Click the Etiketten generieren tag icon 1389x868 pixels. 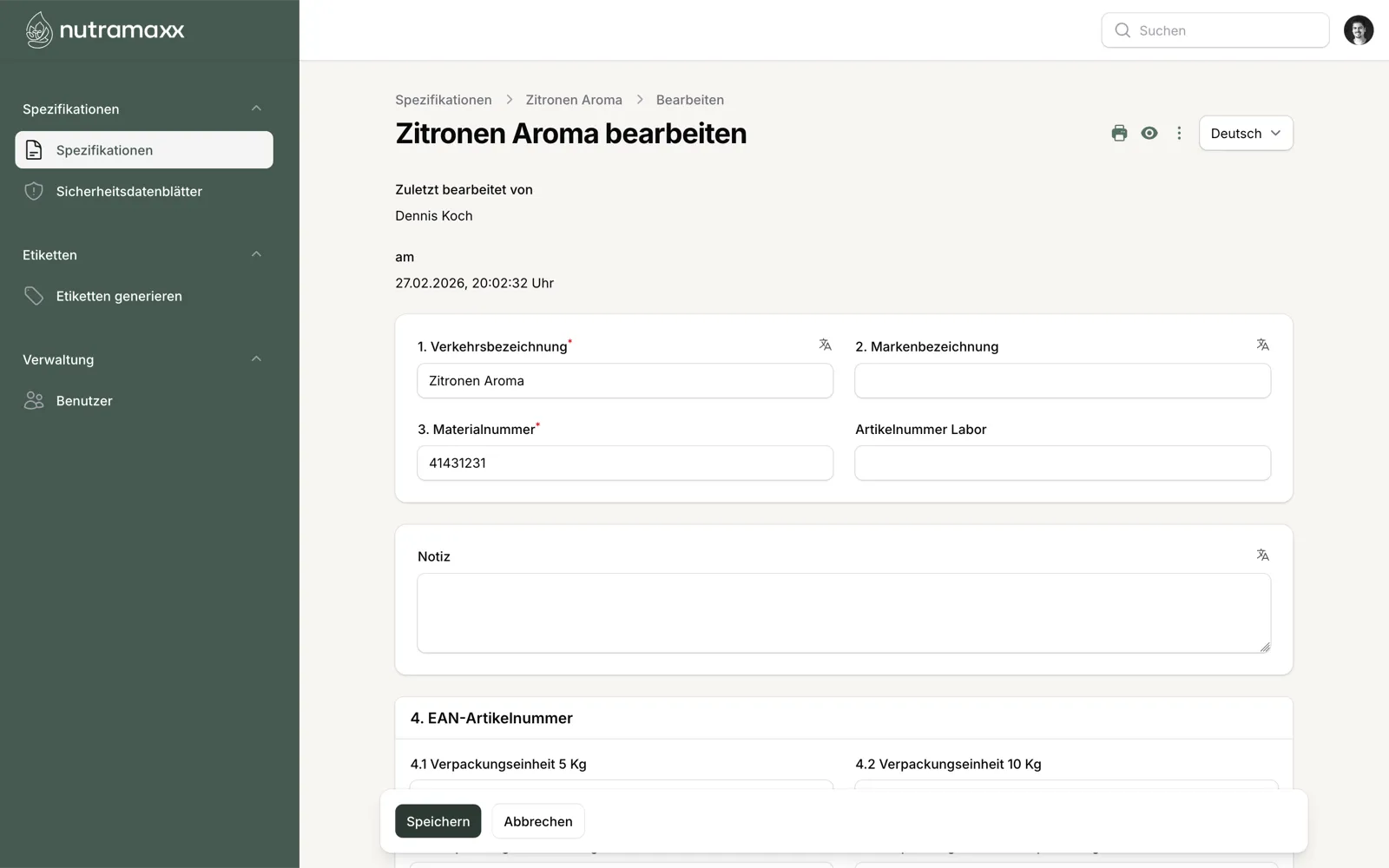click(x=34, y=295)
